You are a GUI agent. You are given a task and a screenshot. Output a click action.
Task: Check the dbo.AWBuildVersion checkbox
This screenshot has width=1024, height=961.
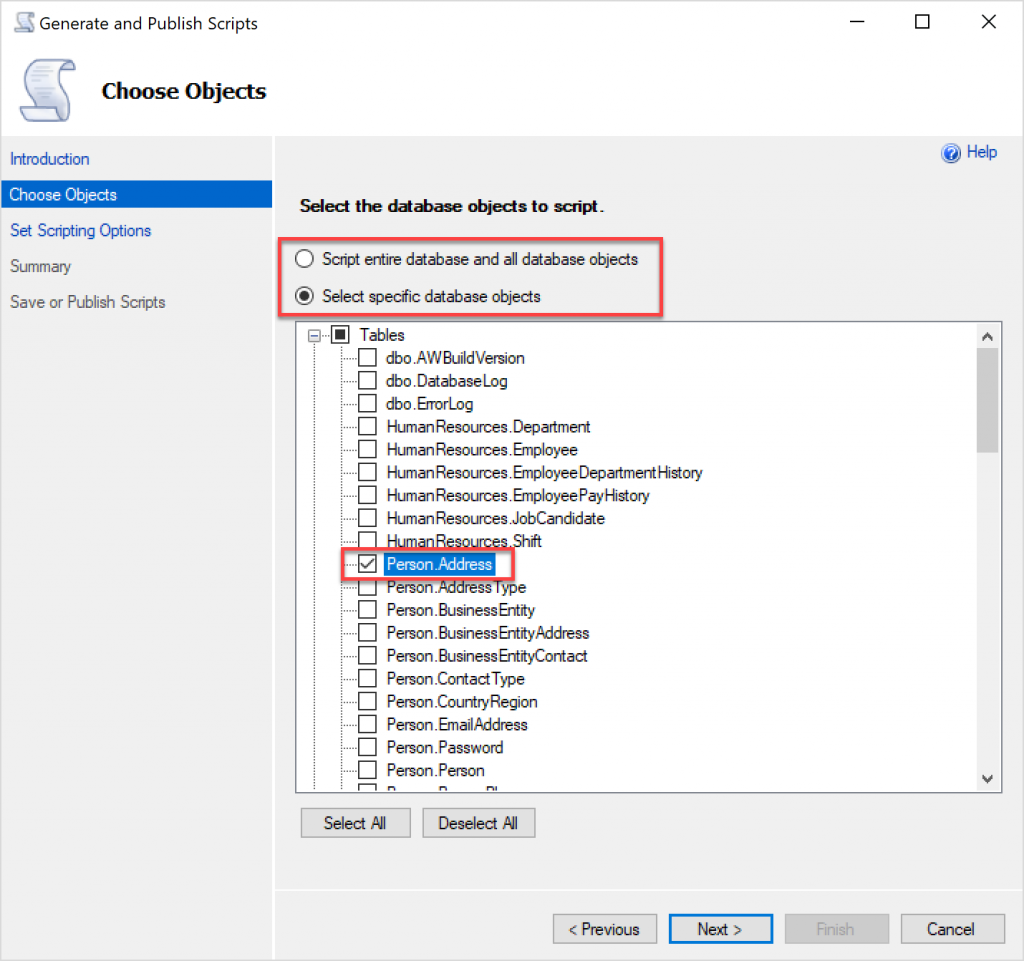[x=368, y=358]
